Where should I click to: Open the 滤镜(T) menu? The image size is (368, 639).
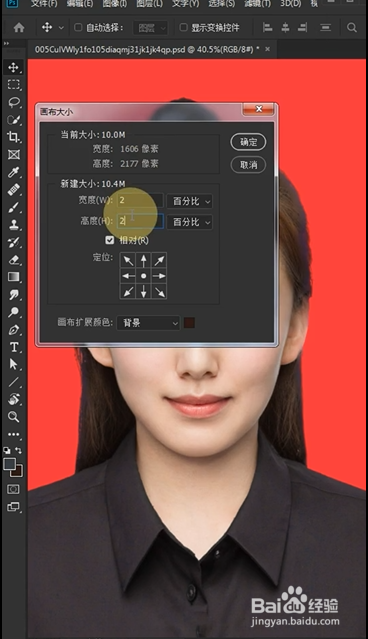tap(257, 4)
